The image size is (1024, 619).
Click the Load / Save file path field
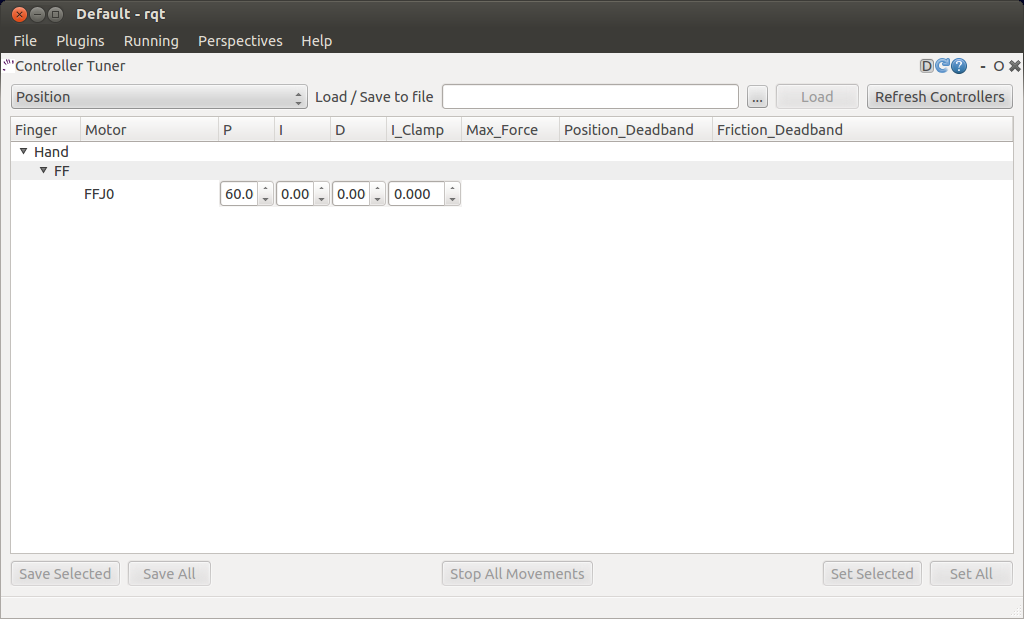tap(590, 97)
